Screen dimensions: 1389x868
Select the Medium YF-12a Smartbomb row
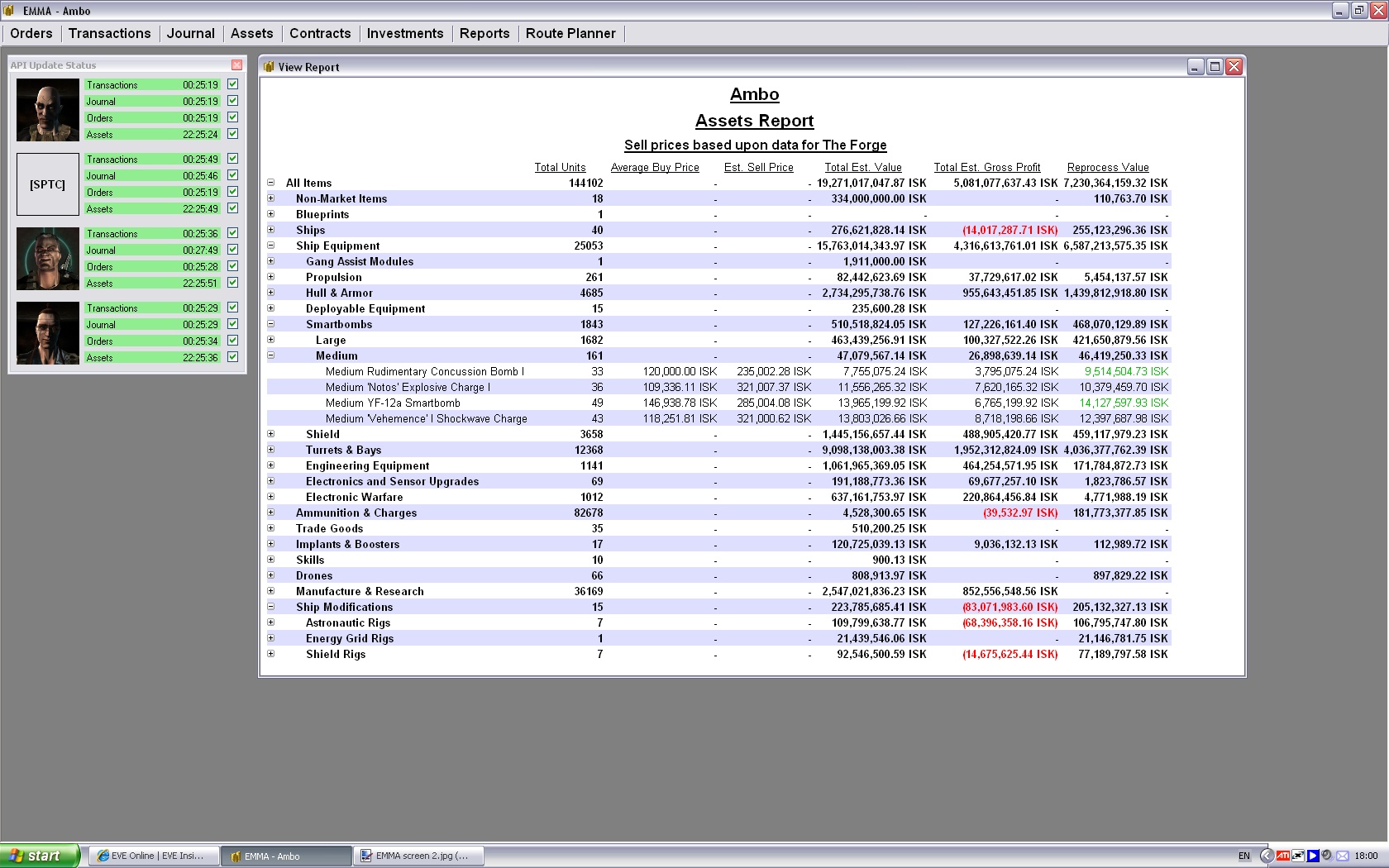coord(718,403)
